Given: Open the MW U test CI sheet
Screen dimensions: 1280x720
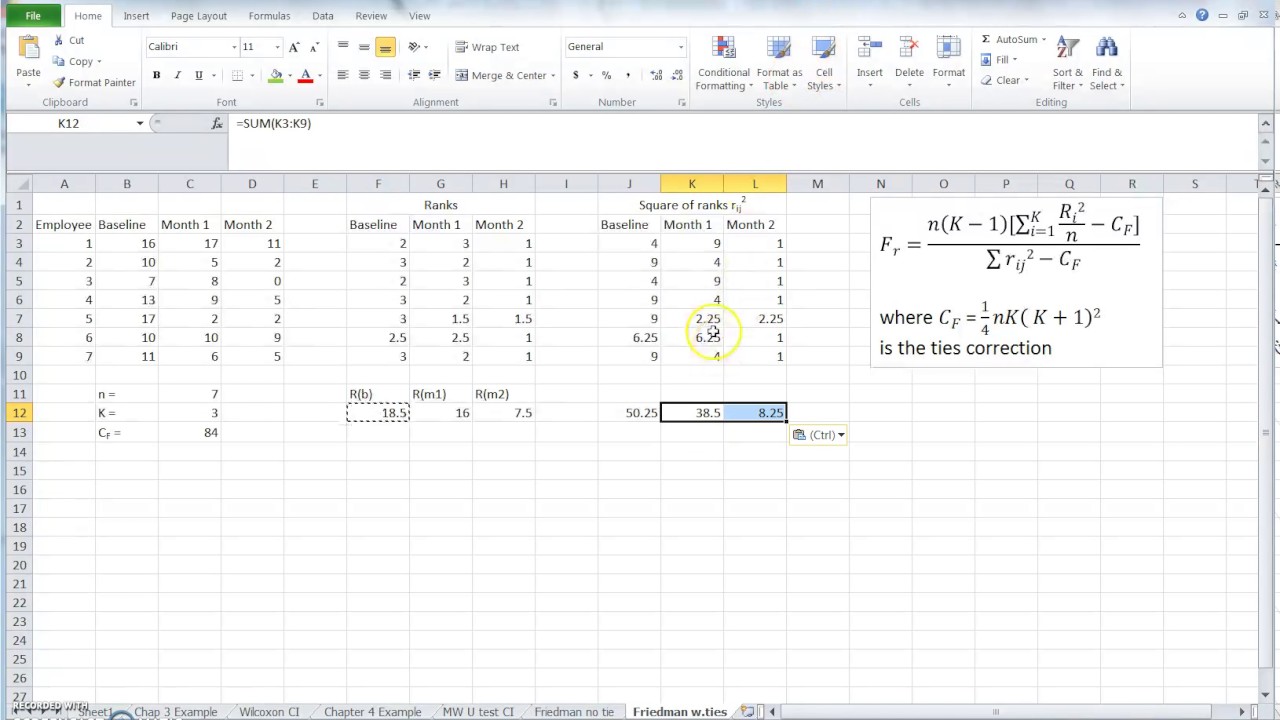Looking at the screenshot, I should (478, 712).
